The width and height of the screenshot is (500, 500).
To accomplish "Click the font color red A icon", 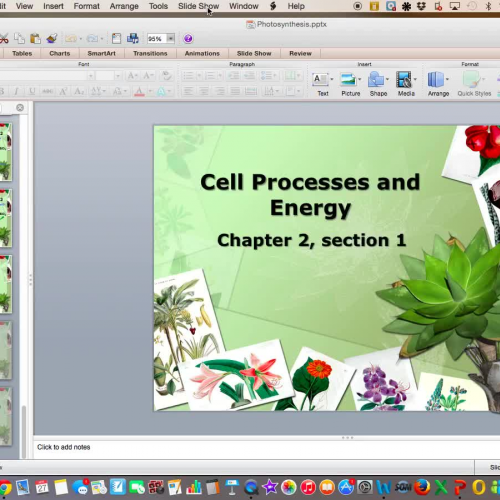I will pos(139,91).
